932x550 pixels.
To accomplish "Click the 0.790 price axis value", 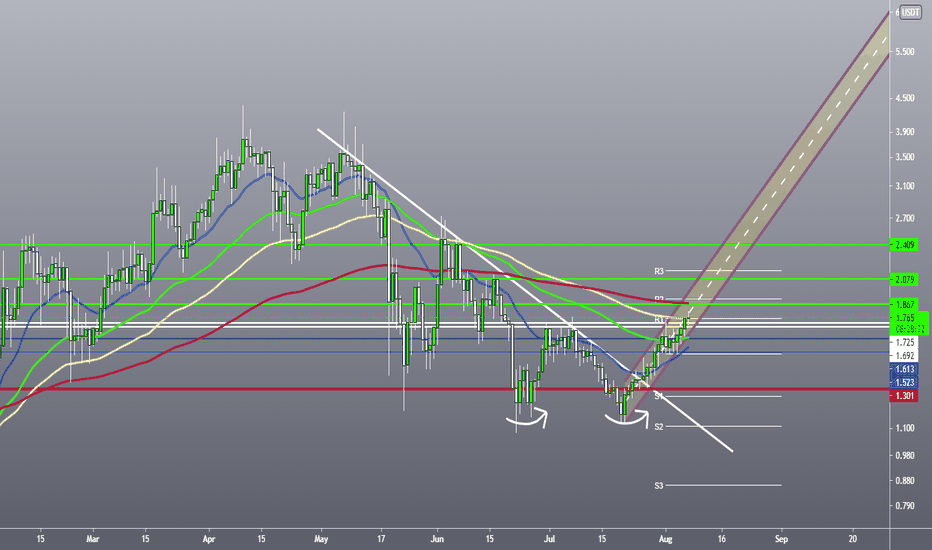I will point(905,506).
